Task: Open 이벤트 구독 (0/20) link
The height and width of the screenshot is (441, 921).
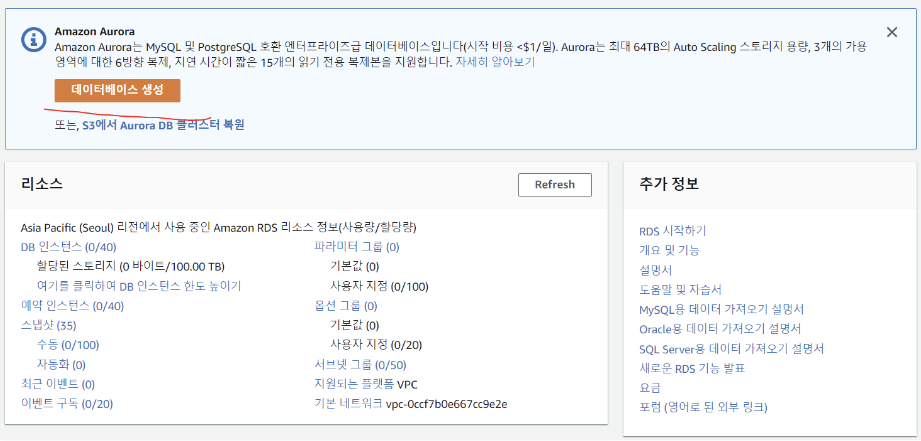Action: pos(66,404)
